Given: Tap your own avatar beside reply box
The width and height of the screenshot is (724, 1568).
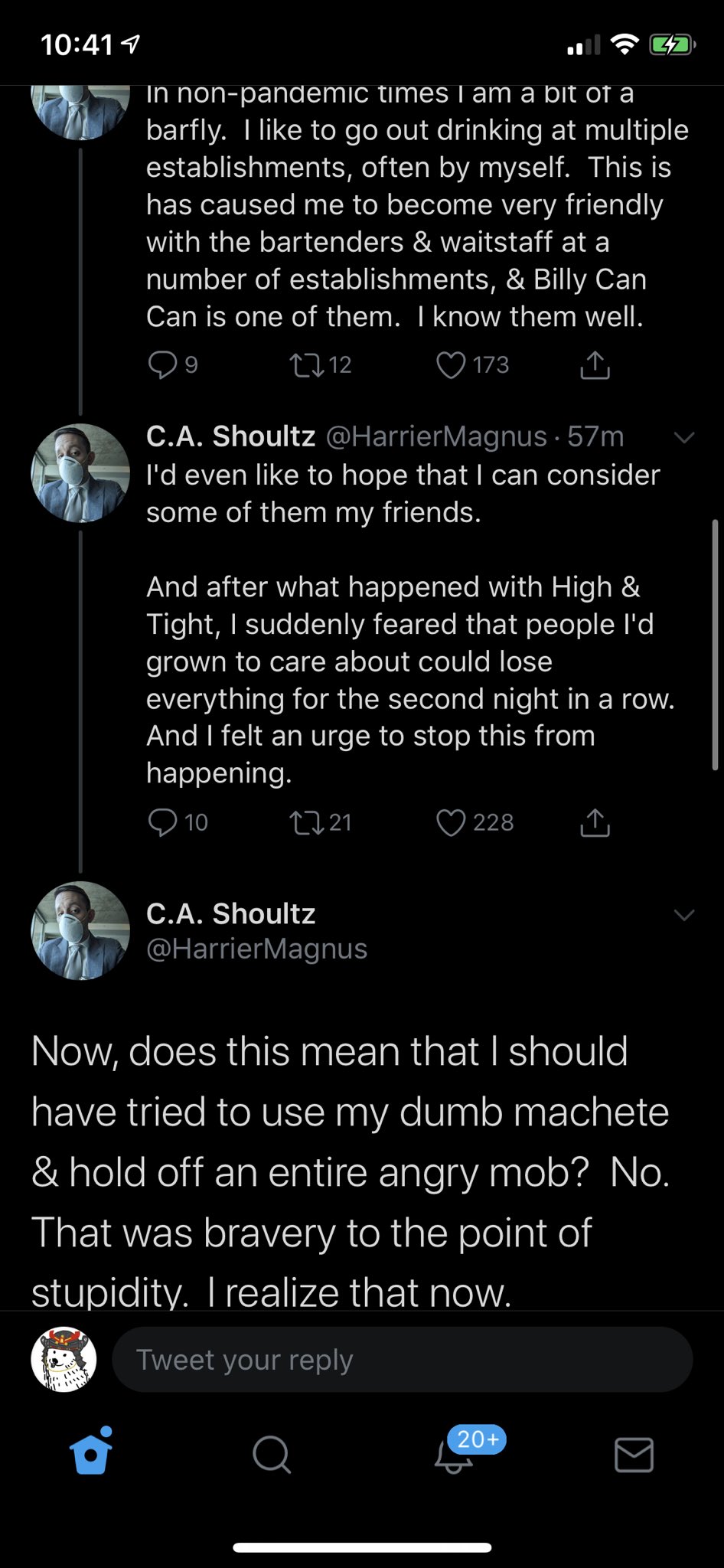Looking at the screenshot, I should [64, 1360].
